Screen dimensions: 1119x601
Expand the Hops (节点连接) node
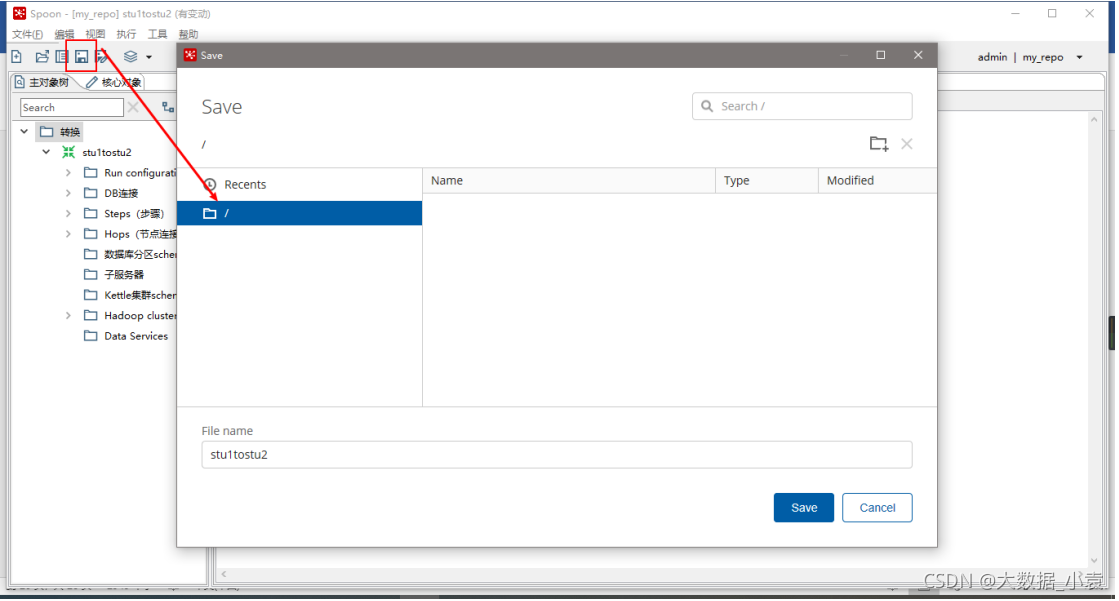click(69, 233)
